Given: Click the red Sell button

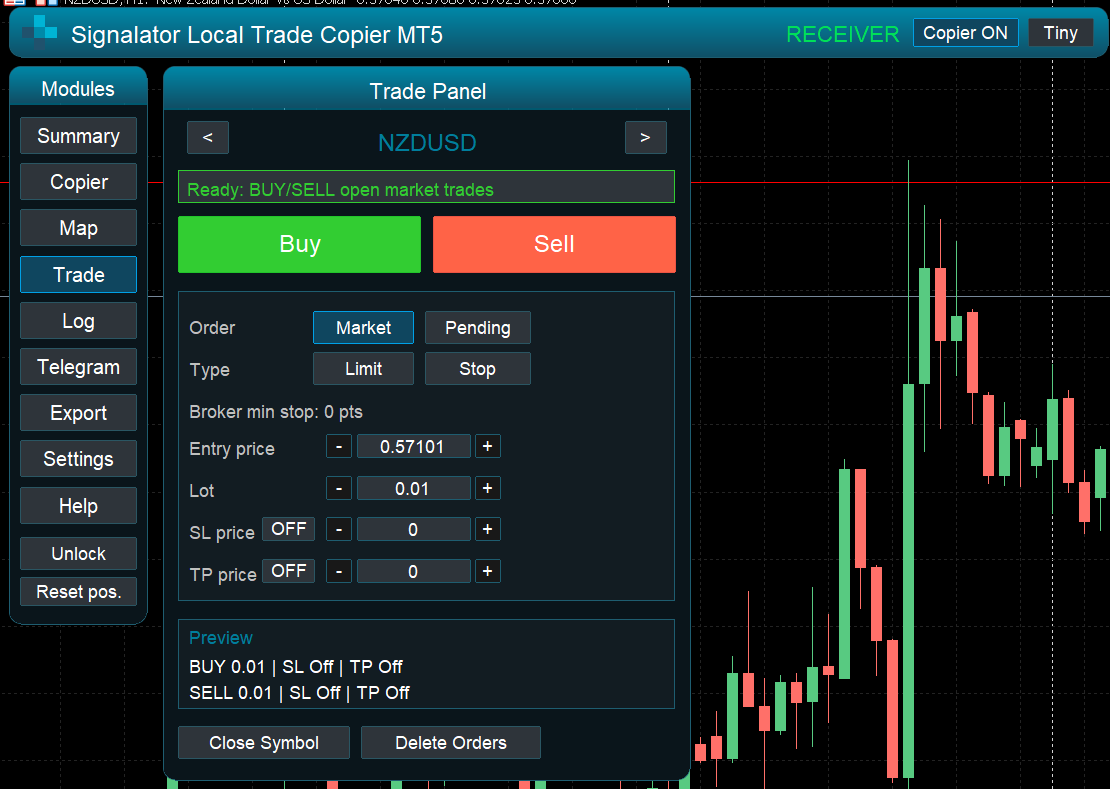Looking at the screenshot, I should click(x=554, y=244).
